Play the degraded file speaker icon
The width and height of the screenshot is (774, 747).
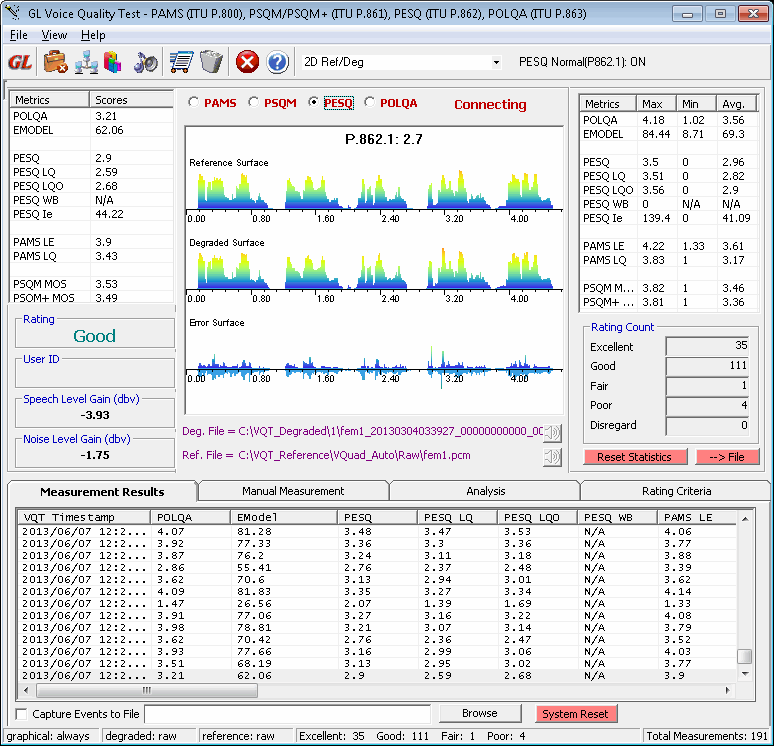(x=552, y=433)
